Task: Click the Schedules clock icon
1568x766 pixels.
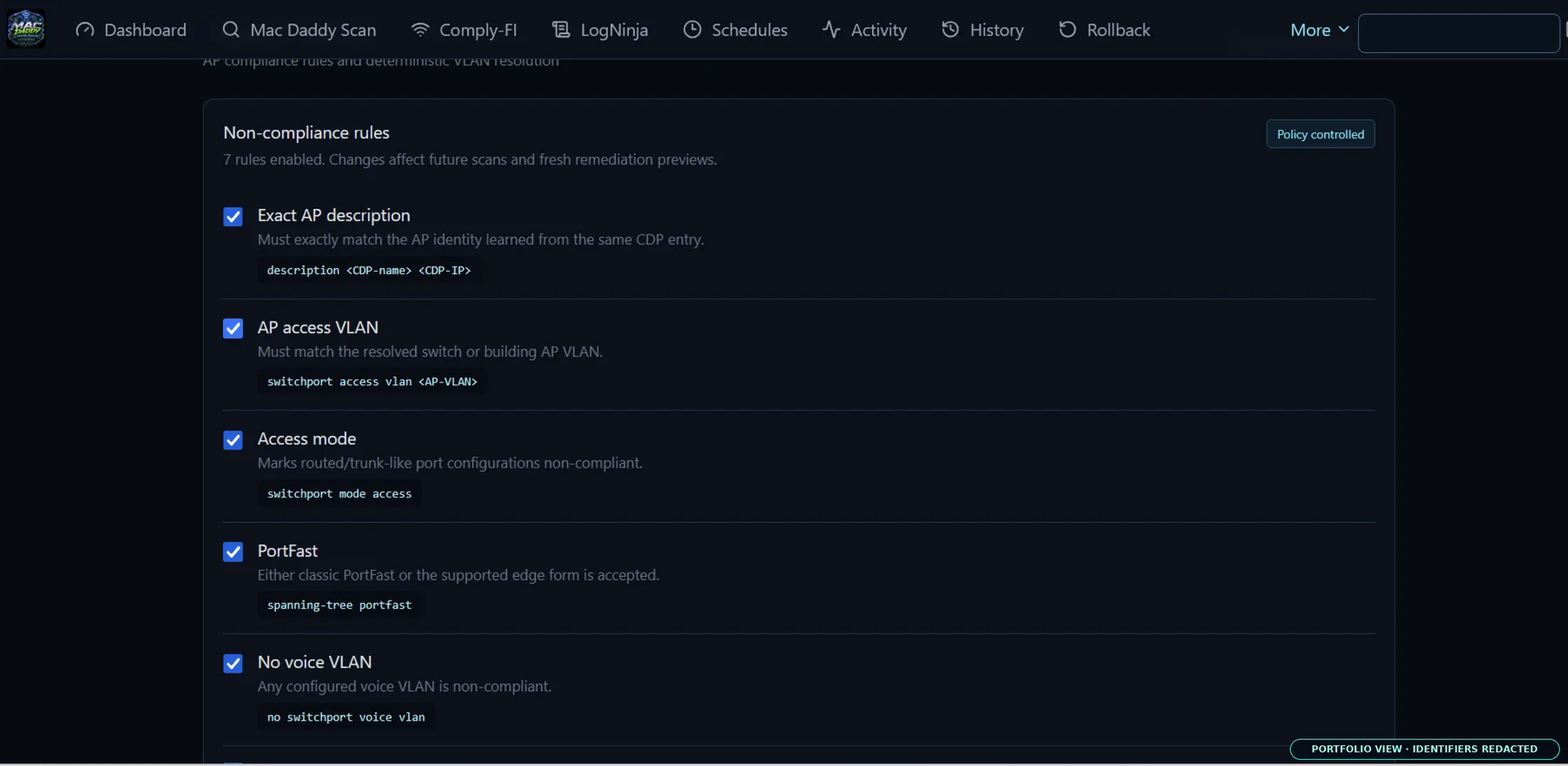Action: (x=693, y=30)
